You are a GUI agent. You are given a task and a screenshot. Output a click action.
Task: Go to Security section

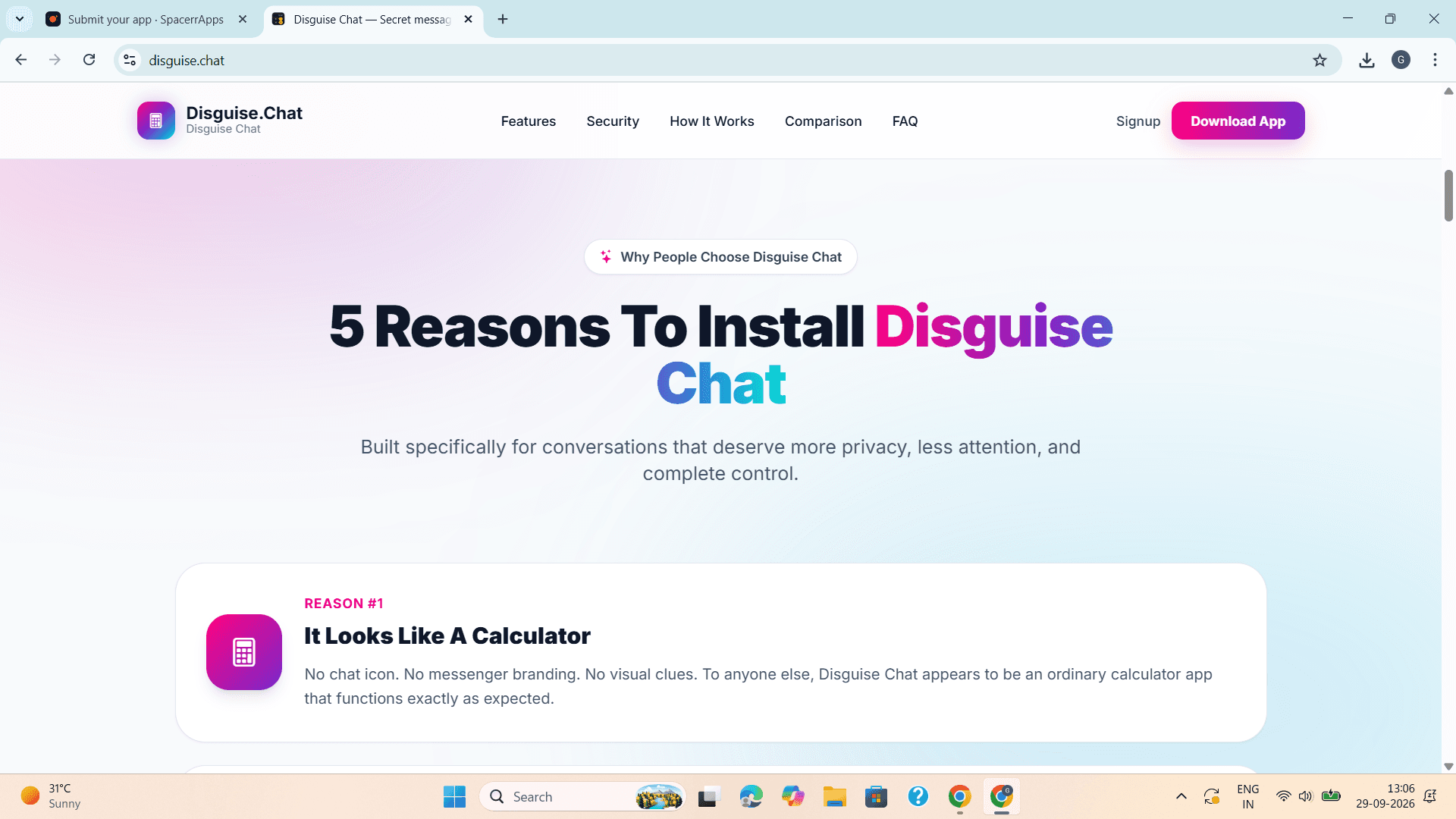(x=613, y=121)
